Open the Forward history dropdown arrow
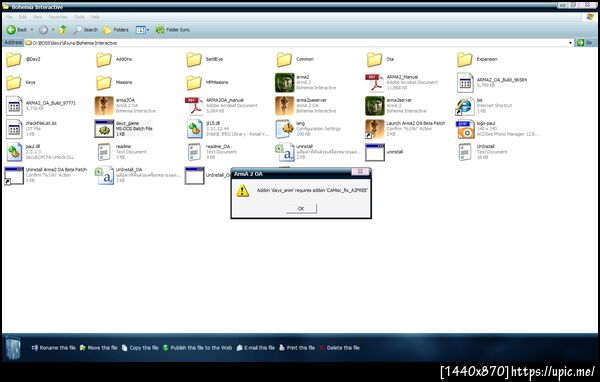Screen dimensions: 600x382 [53, 29]
